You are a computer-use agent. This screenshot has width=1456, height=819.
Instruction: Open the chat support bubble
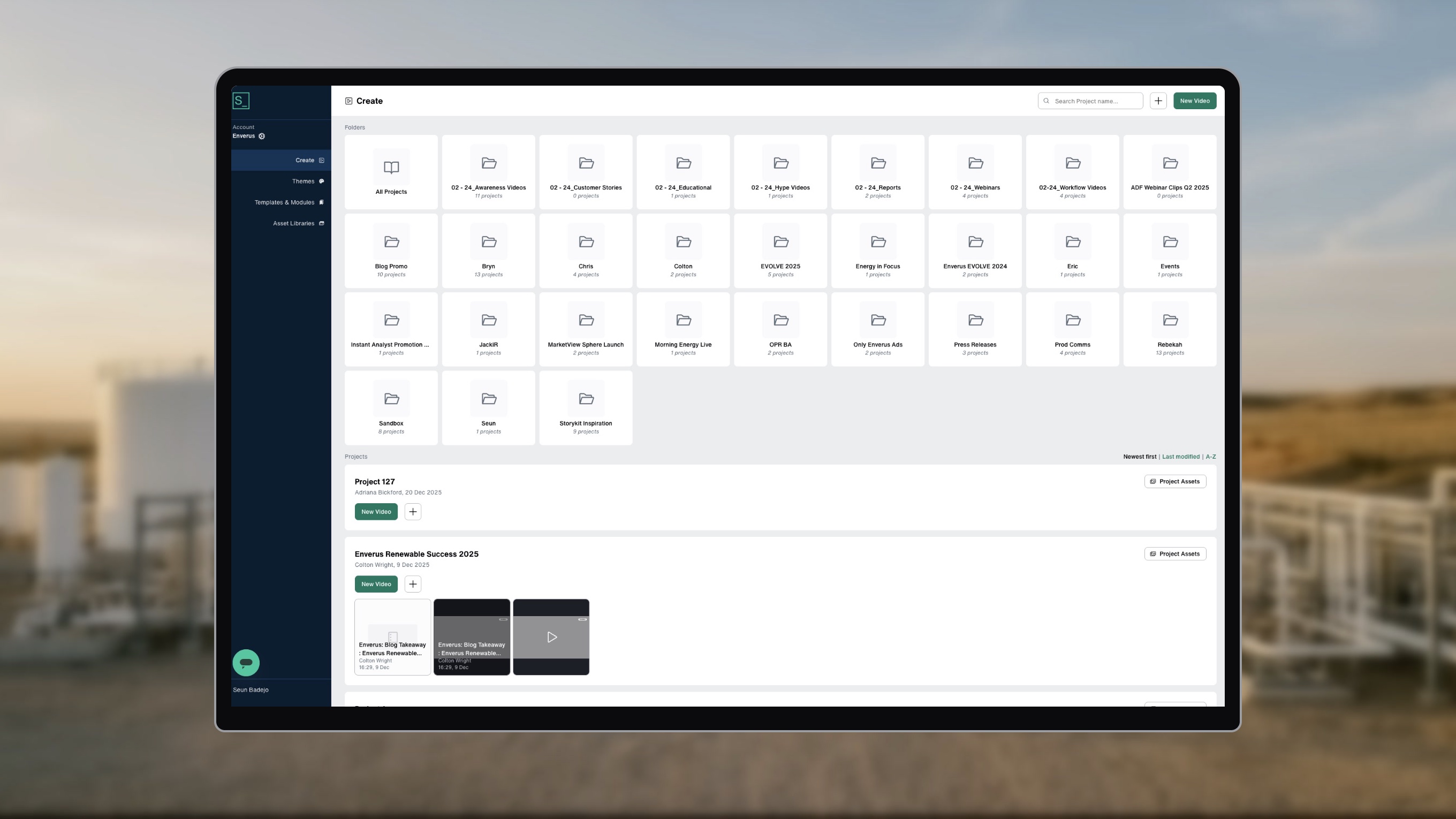pyautogui.click(x=246, y=663)
